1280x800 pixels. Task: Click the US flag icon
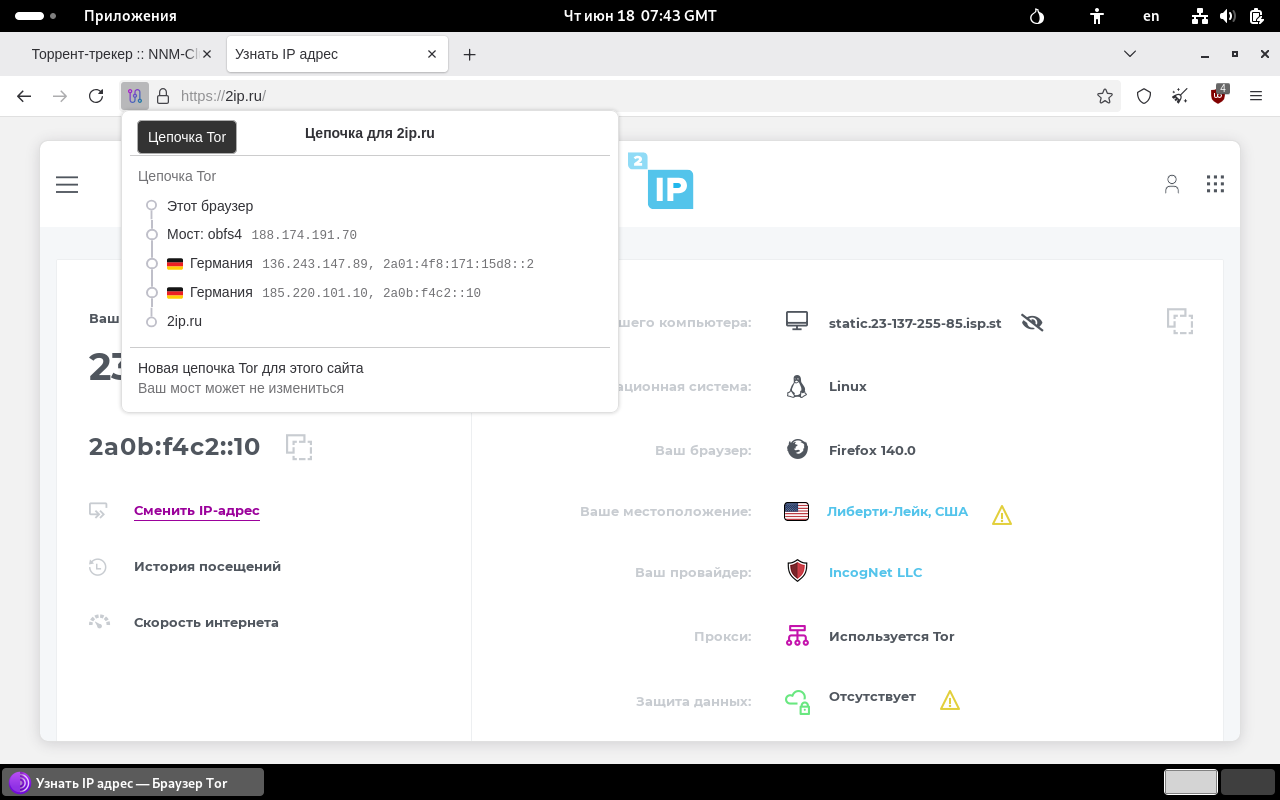(x=796, y=511)
